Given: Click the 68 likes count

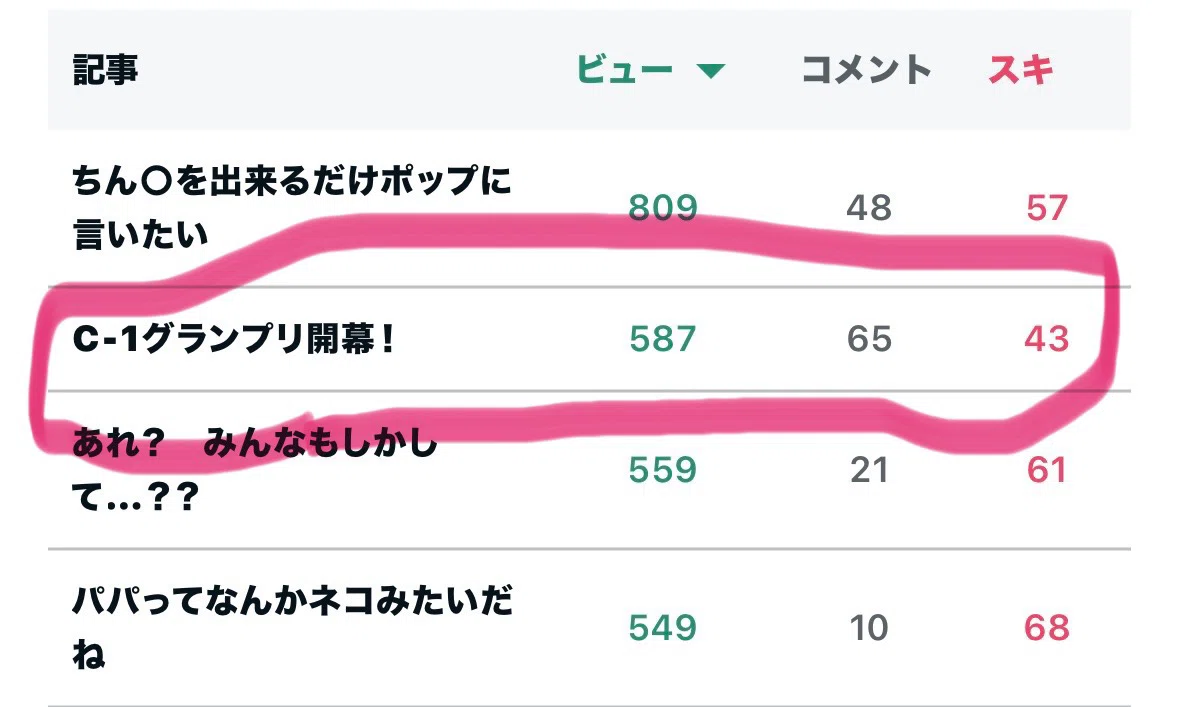Looking at the screenshot, I should pos(1047,628).
